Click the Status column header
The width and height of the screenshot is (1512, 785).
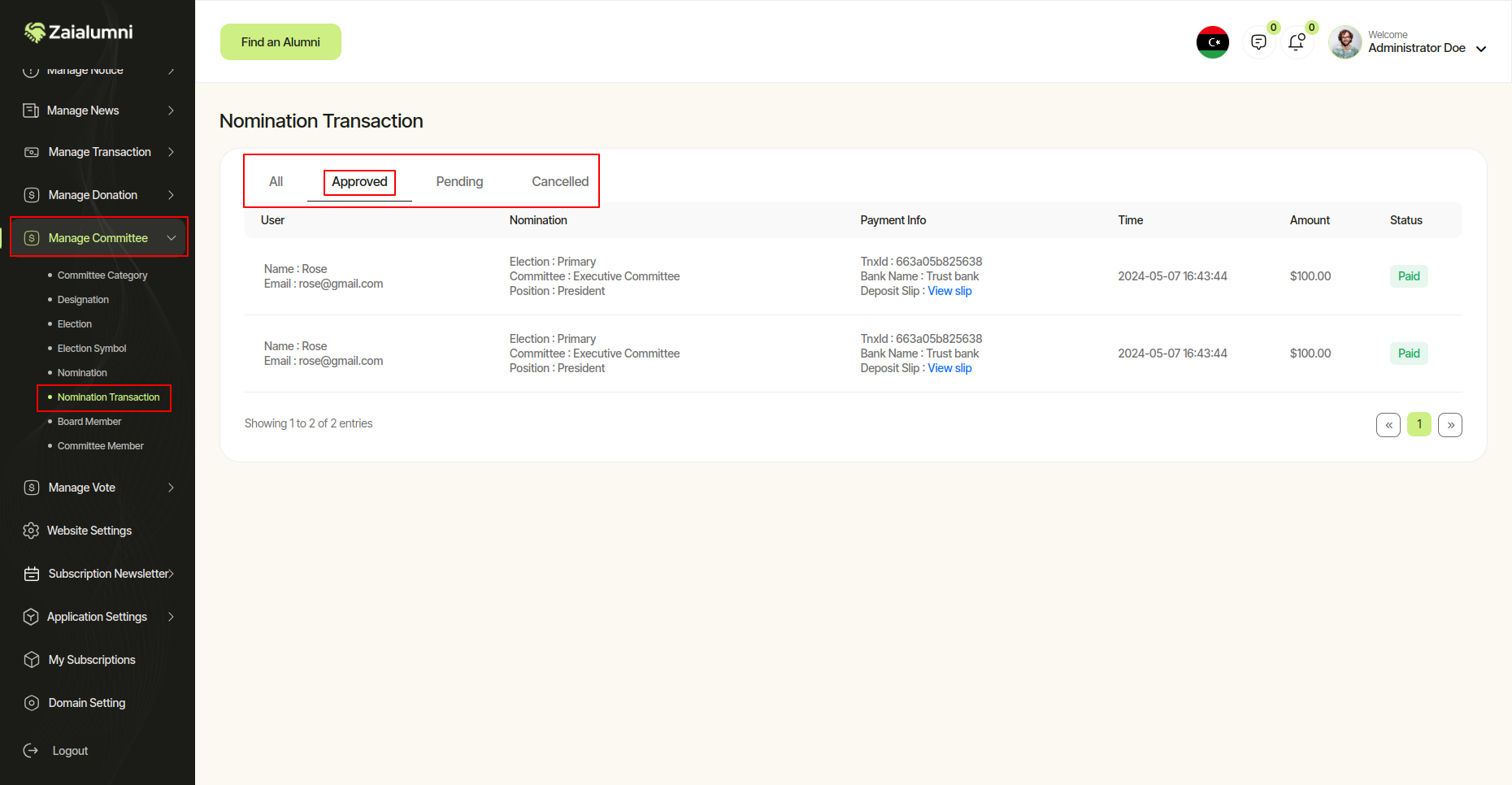pyautogui.click(x=1406, y=220)
